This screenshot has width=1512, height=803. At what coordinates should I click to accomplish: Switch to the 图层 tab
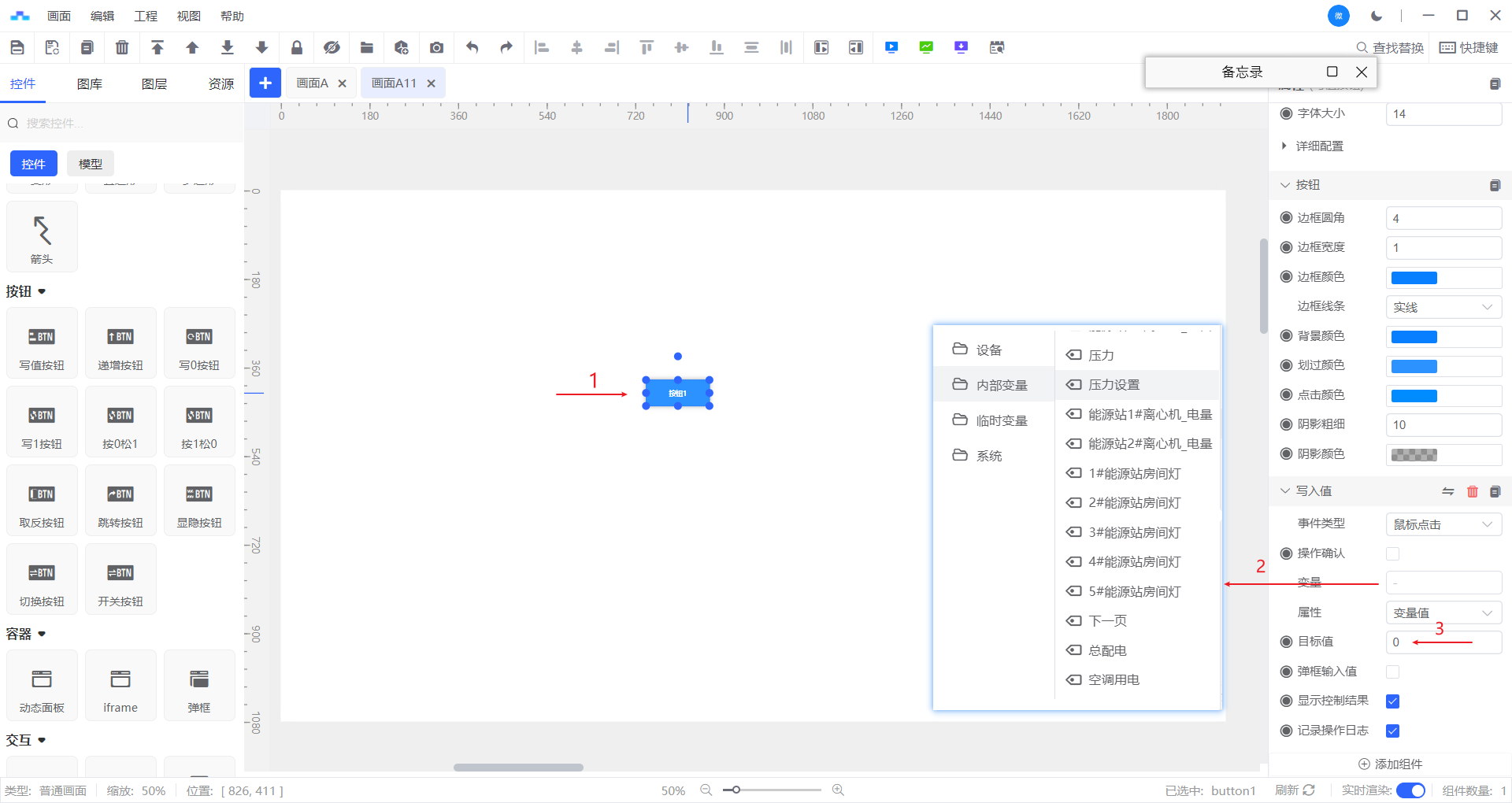(x=154, y=84)
